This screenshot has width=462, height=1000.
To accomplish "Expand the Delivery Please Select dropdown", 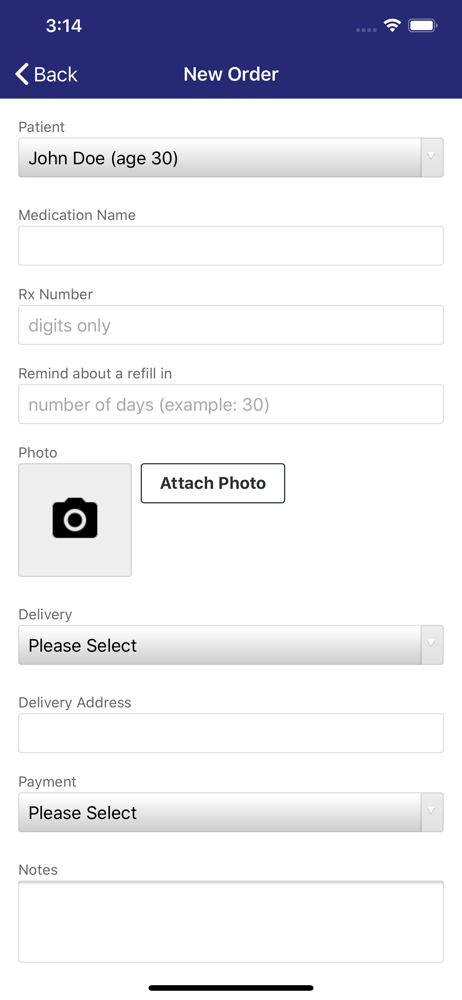I will pyautogui.click(x=231, y=645).
